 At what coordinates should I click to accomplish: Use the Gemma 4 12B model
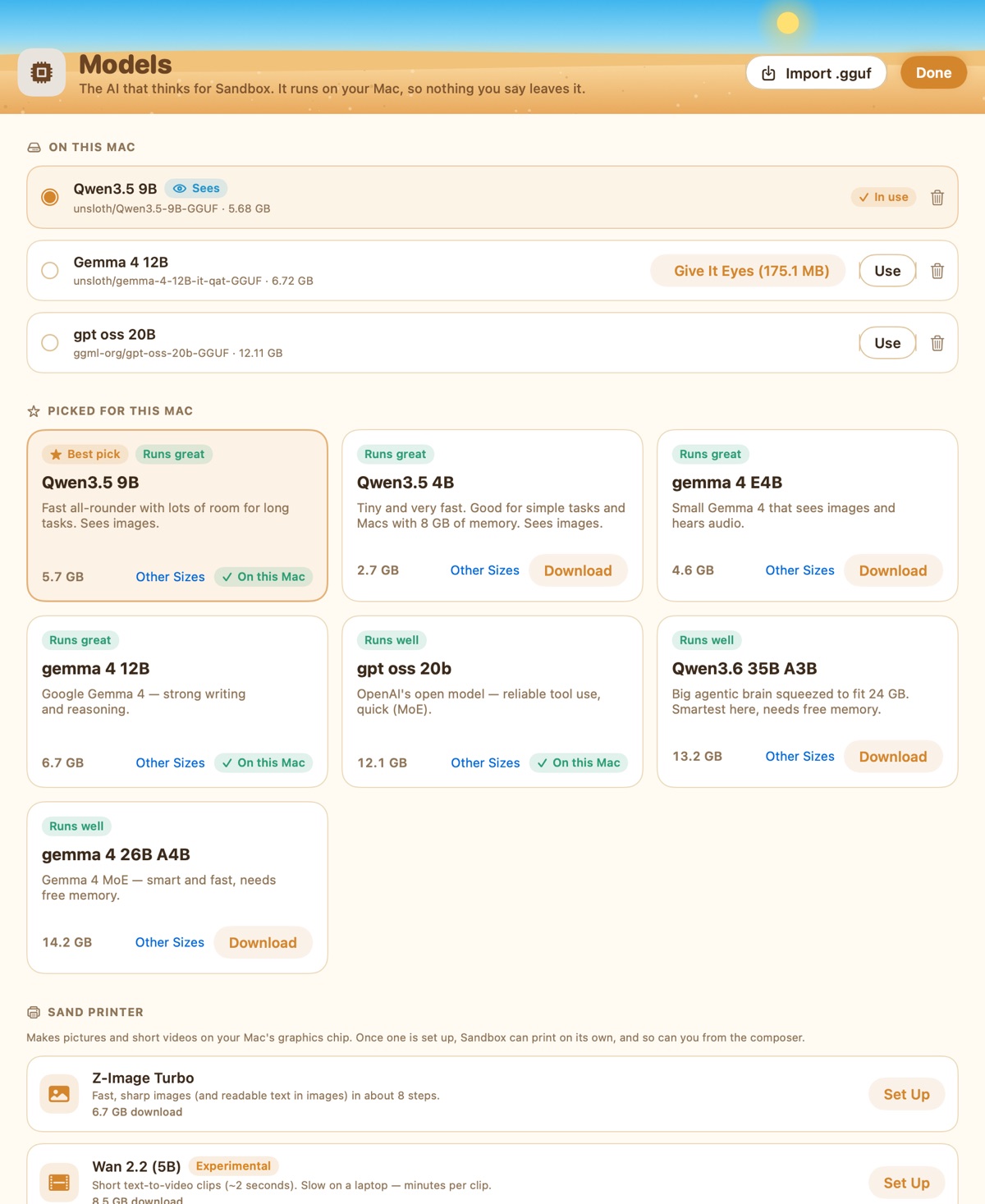[887, 271]
